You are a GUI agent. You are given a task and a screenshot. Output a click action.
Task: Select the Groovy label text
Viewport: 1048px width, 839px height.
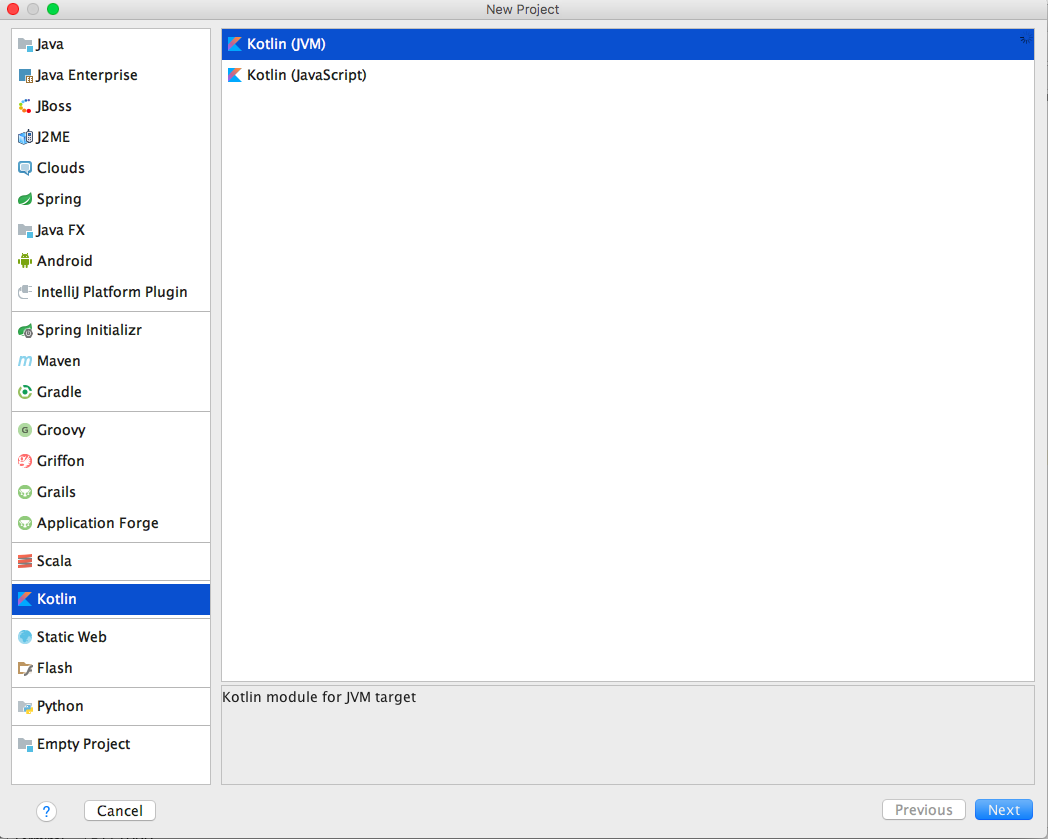[x=61, y=430]
